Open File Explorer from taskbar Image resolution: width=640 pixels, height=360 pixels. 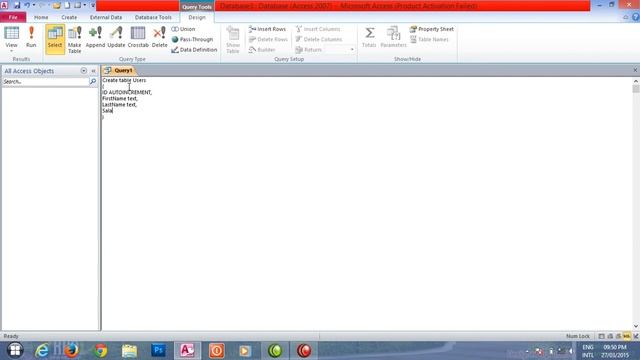[x=129, y=350]
